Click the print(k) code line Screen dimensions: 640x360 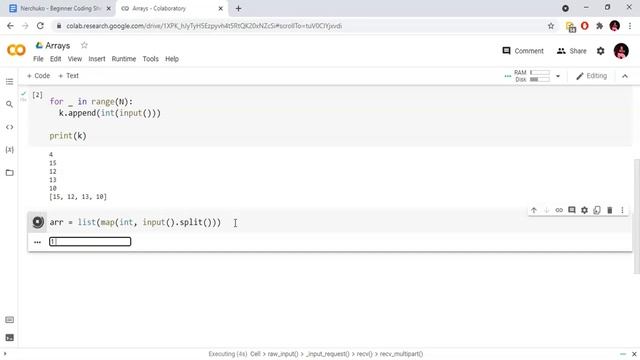(x=68, y=136)
